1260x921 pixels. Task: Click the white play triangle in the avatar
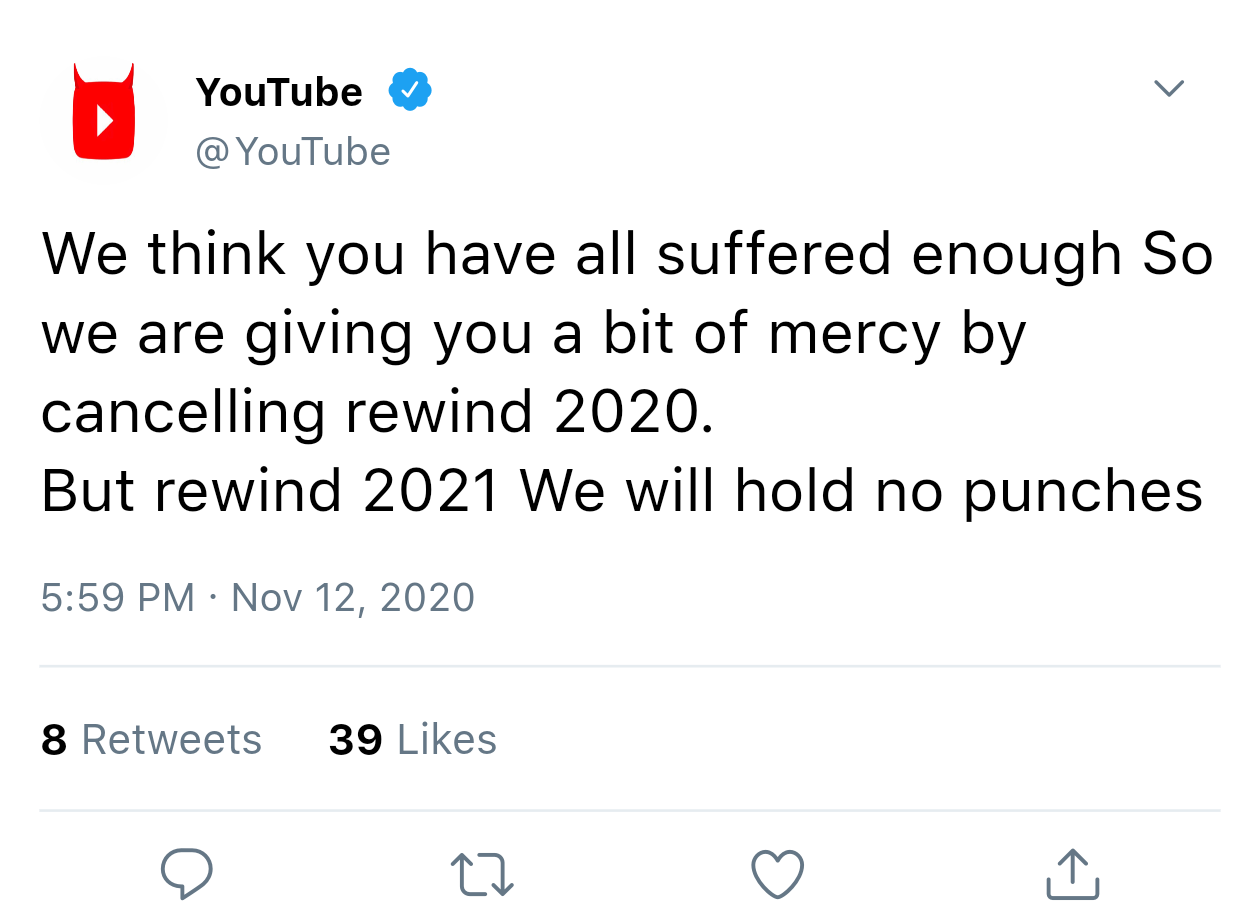pos(105,120)
